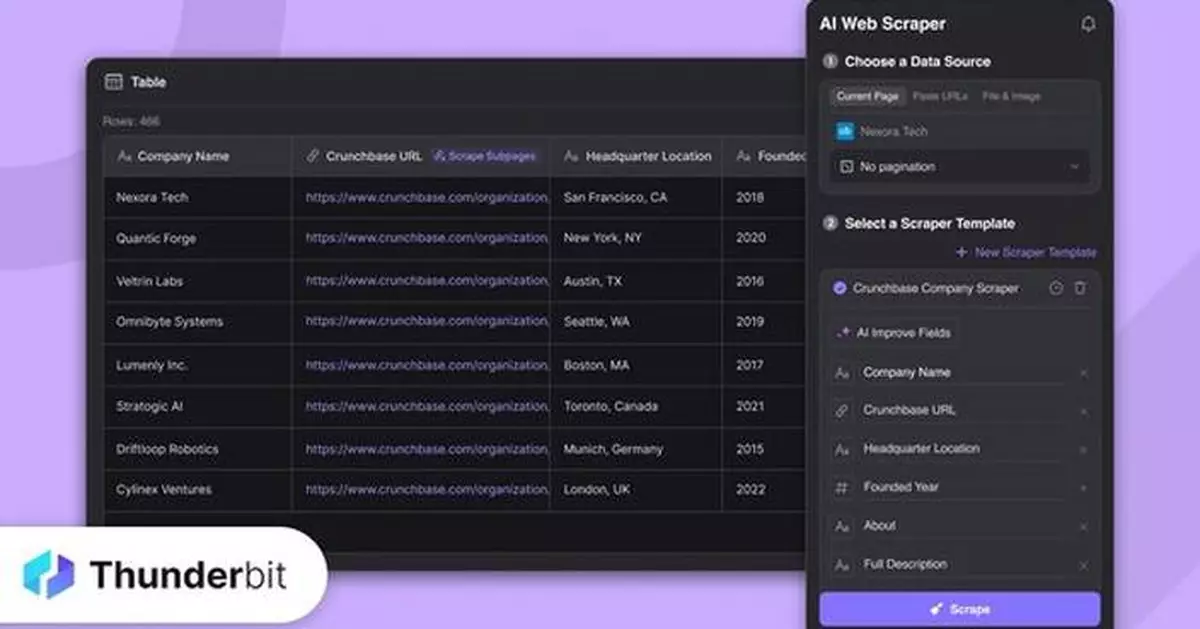Viewport: 1200px width, 629px height.
Task: Click the history icon next to the template trash
Action: tap(1058, 288)
